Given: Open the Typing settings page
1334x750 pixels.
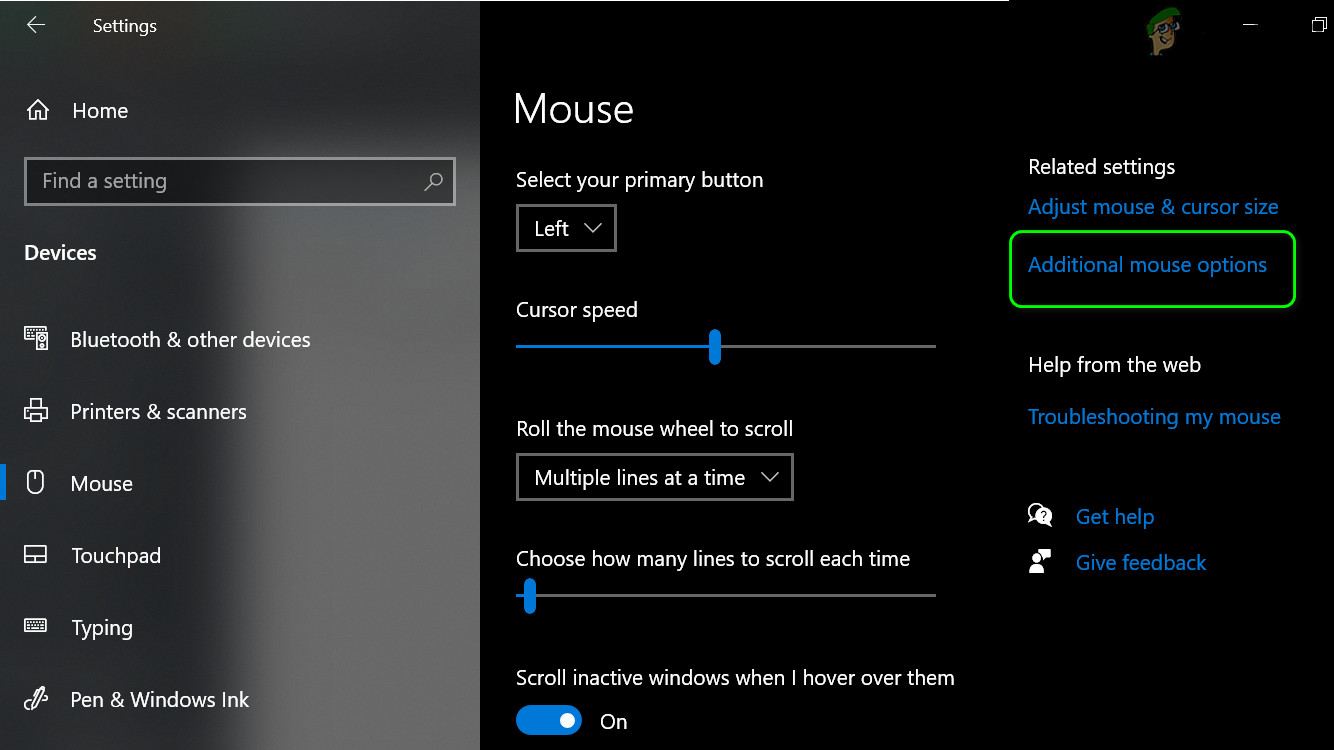Looking at the screenshot, I should coord(101,628).
